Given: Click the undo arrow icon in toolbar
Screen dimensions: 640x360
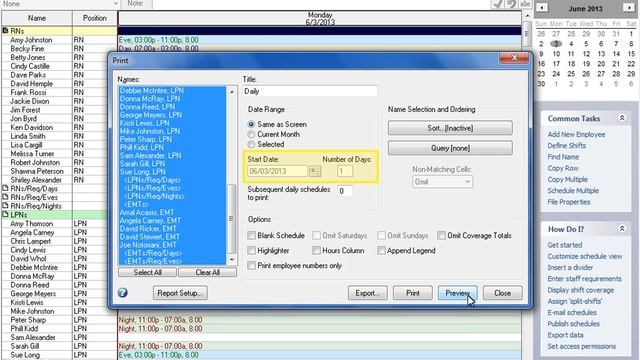Looking at the screenshot, I should 511,4.
